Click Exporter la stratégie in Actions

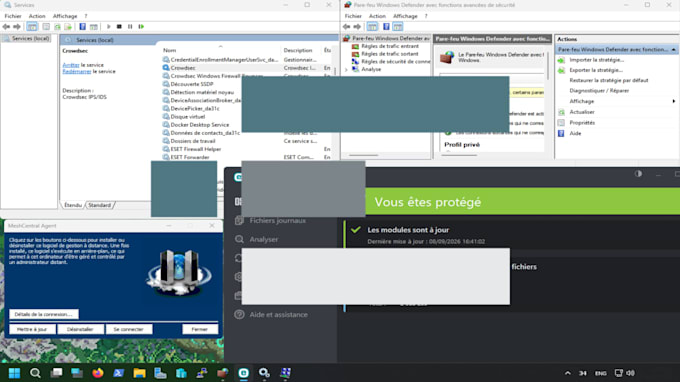pyautogui.click(x=596, y=70)
